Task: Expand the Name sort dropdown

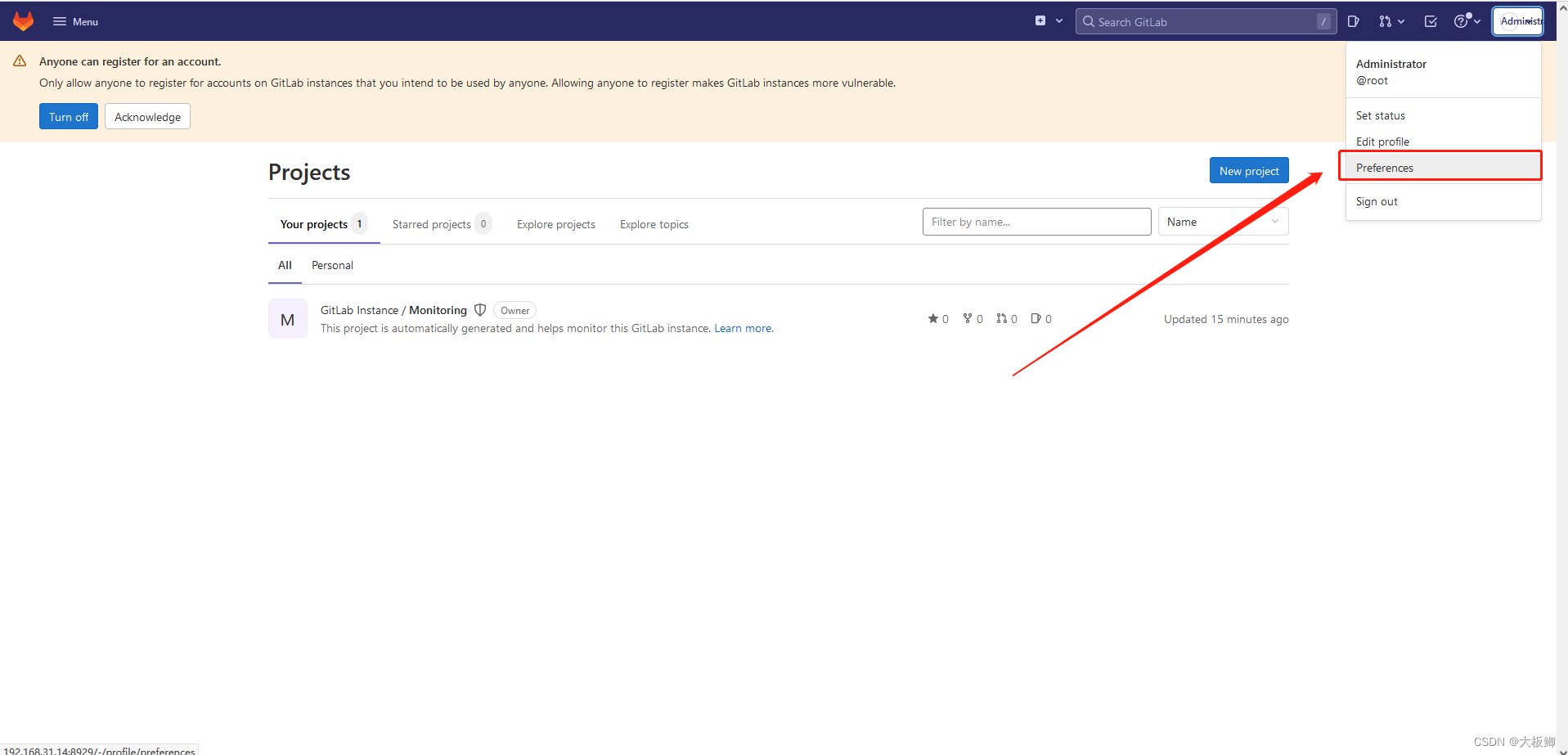Action: point(1223,222)
